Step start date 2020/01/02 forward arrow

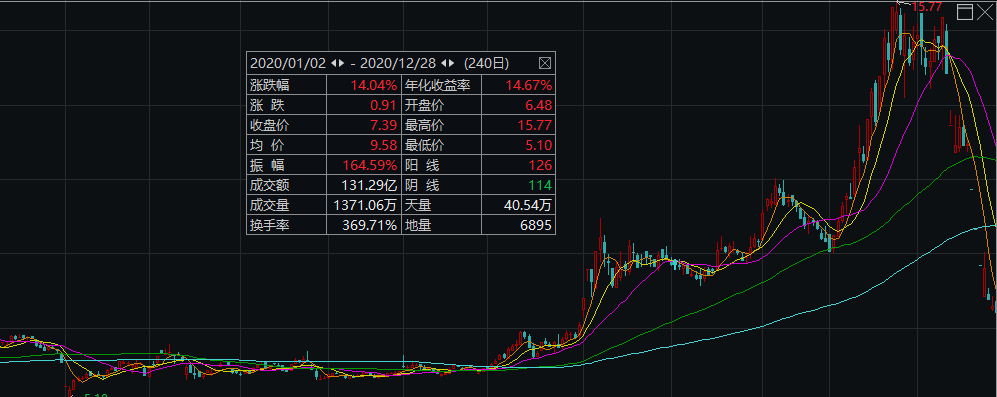click(x=341, y=63)
